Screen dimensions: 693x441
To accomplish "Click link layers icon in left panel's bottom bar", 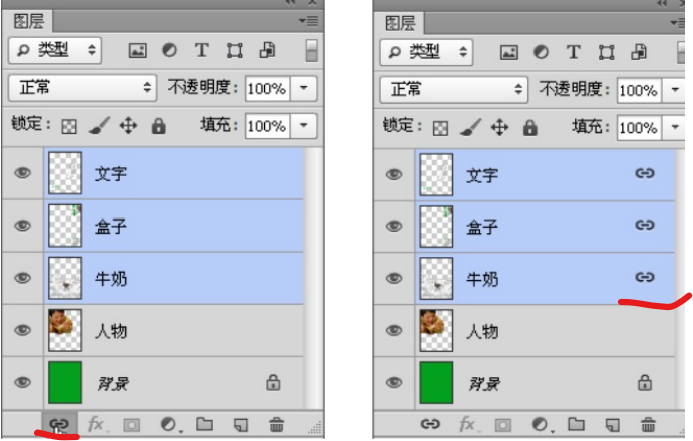I will pyautogui.click(x=60, y=424).
